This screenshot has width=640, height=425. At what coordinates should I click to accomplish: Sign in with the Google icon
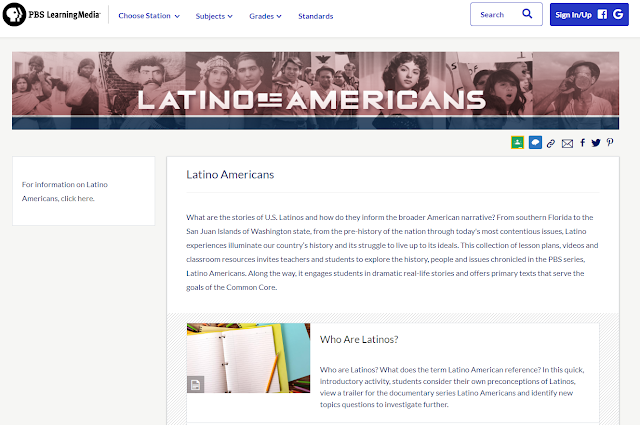pyautogui.click(x=618, y=14)
